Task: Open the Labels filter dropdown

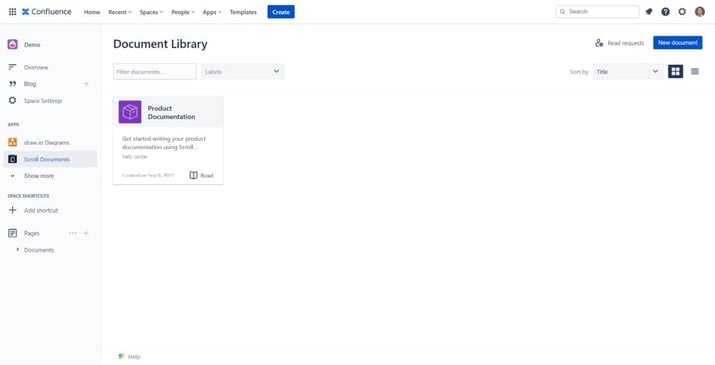Action: pyautogui.click(x=243, y=72)
